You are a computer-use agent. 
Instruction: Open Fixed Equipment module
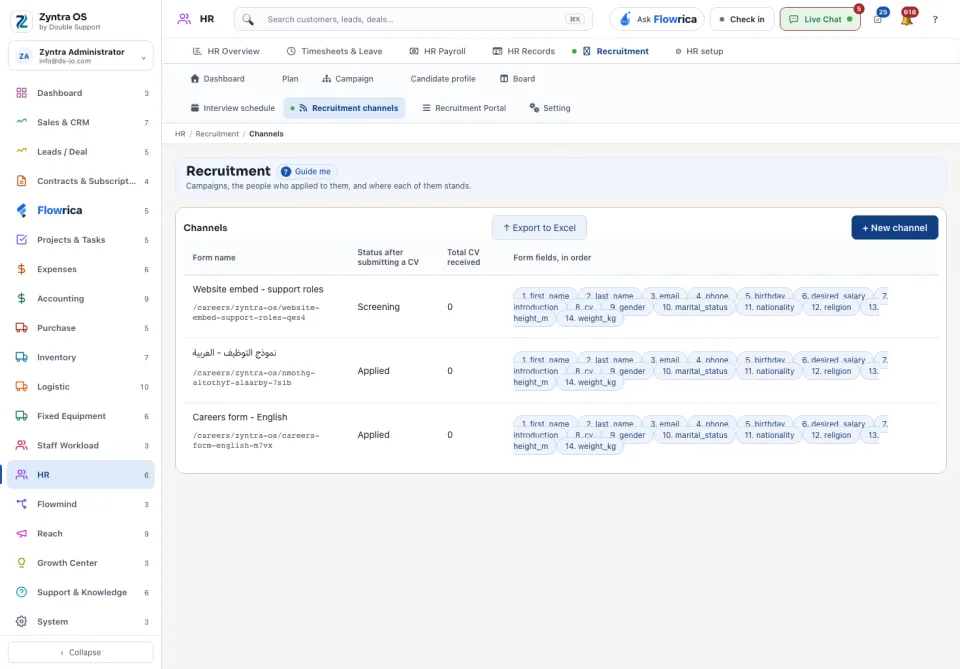click(x=80, y=416)
